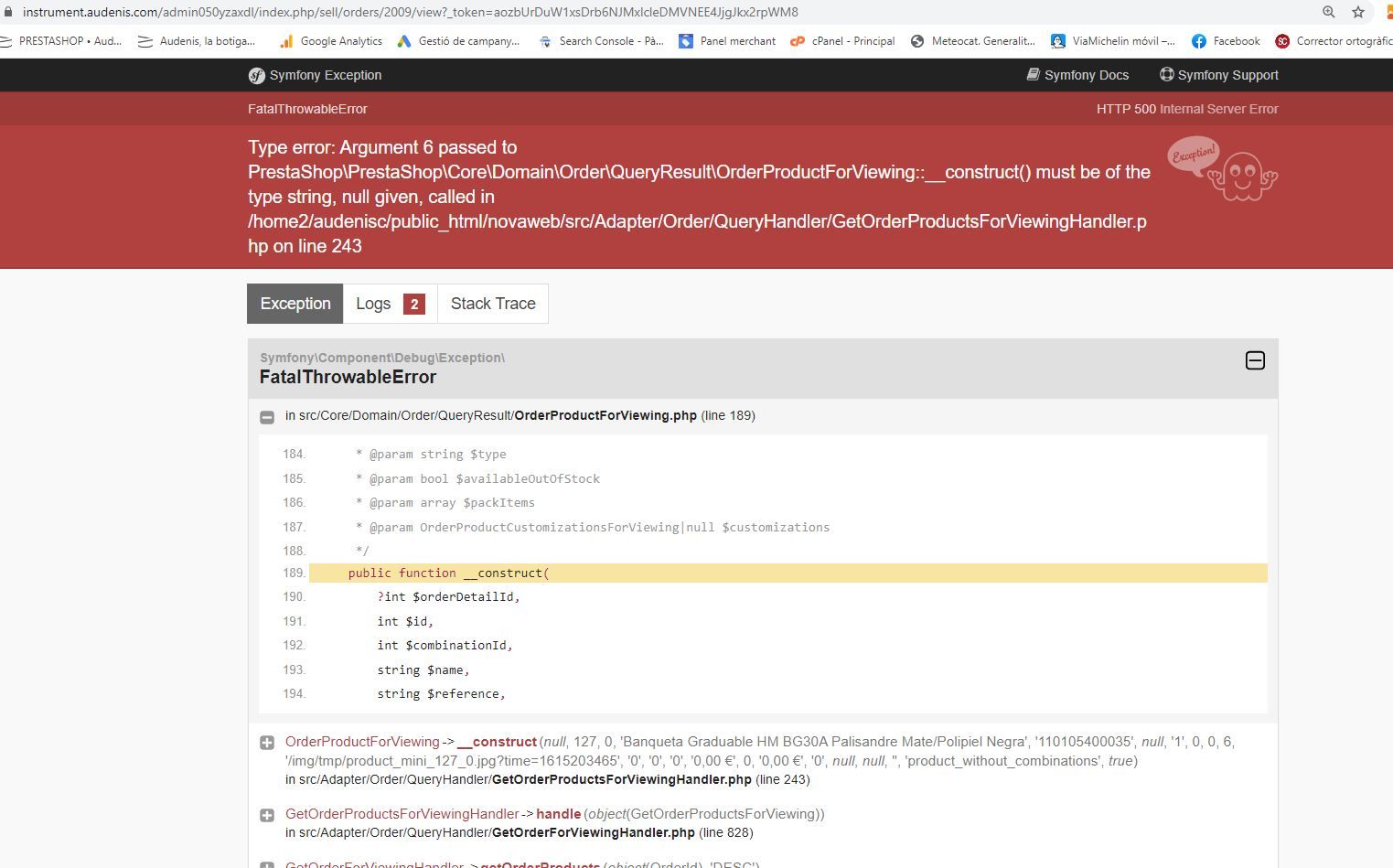Click 'HTTP 500 Internal Server Error' text

(1187, 109)
